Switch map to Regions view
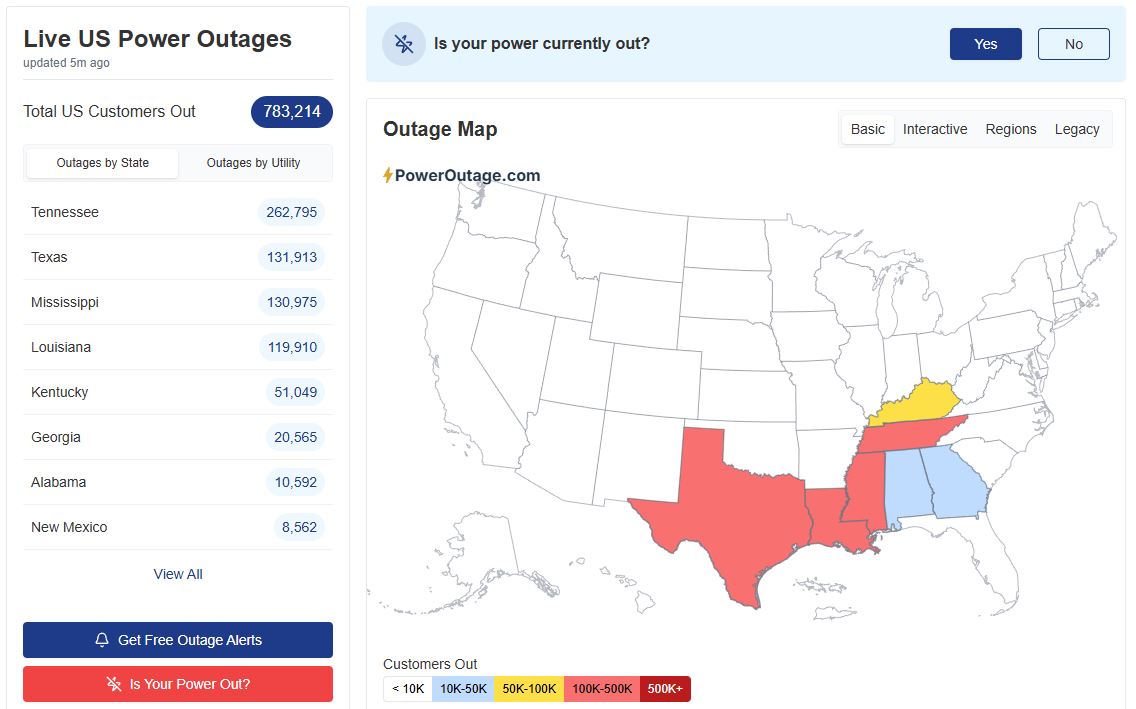Viewport: 1136px width, 709px height. (x=1010, y=129)
